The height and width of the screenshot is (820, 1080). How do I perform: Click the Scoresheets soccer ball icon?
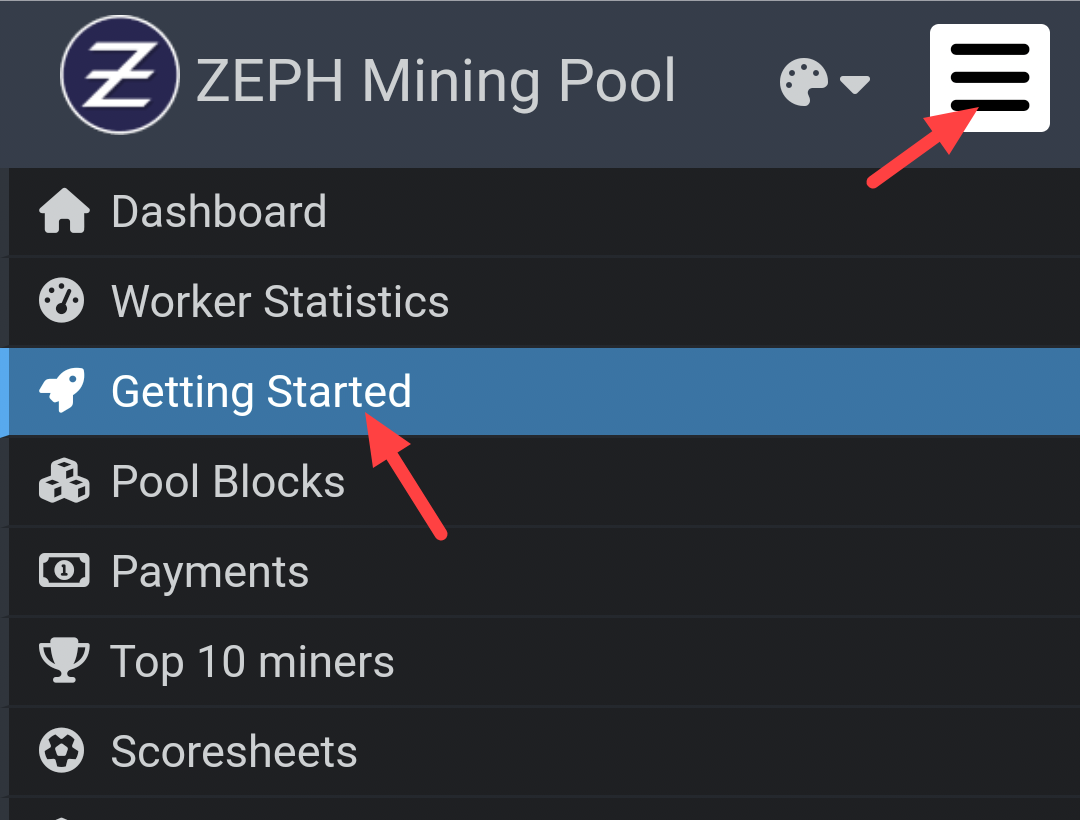(x=62, y=751)
